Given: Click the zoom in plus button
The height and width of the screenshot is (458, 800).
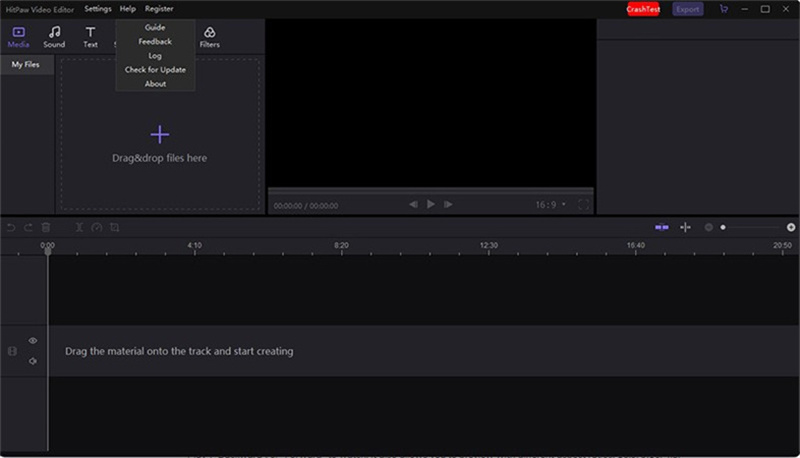Looking at the screenshot, I should point(791,227).
